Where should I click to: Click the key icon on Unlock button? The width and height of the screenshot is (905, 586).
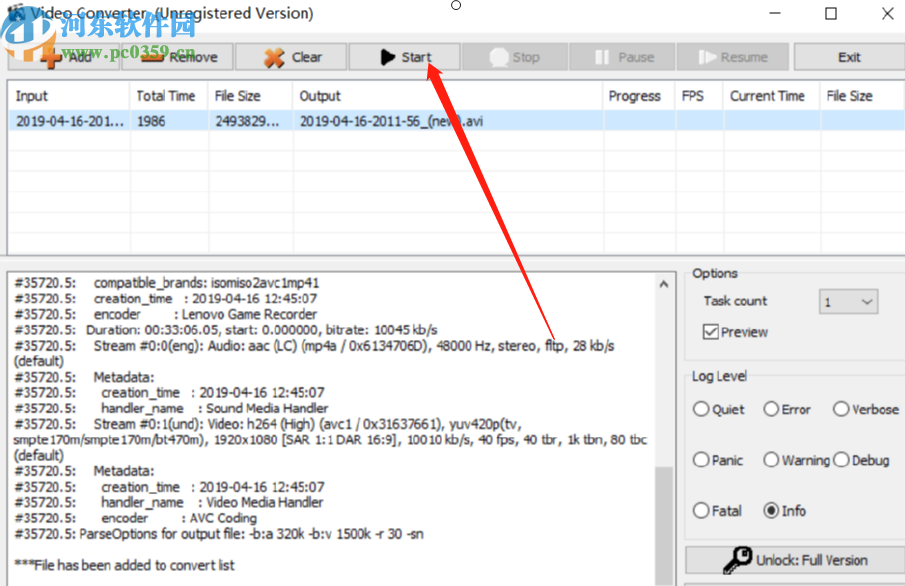737,560
